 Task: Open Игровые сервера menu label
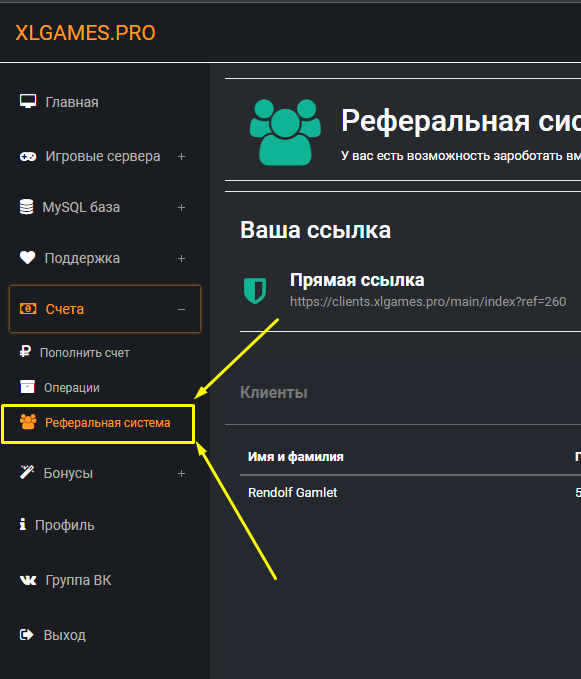point(103,156)
